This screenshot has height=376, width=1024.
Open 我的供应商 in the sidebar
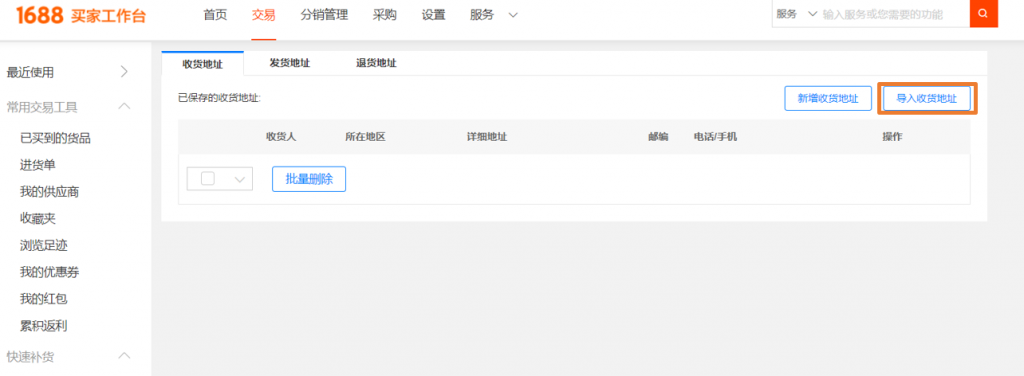tap(50, 192)
